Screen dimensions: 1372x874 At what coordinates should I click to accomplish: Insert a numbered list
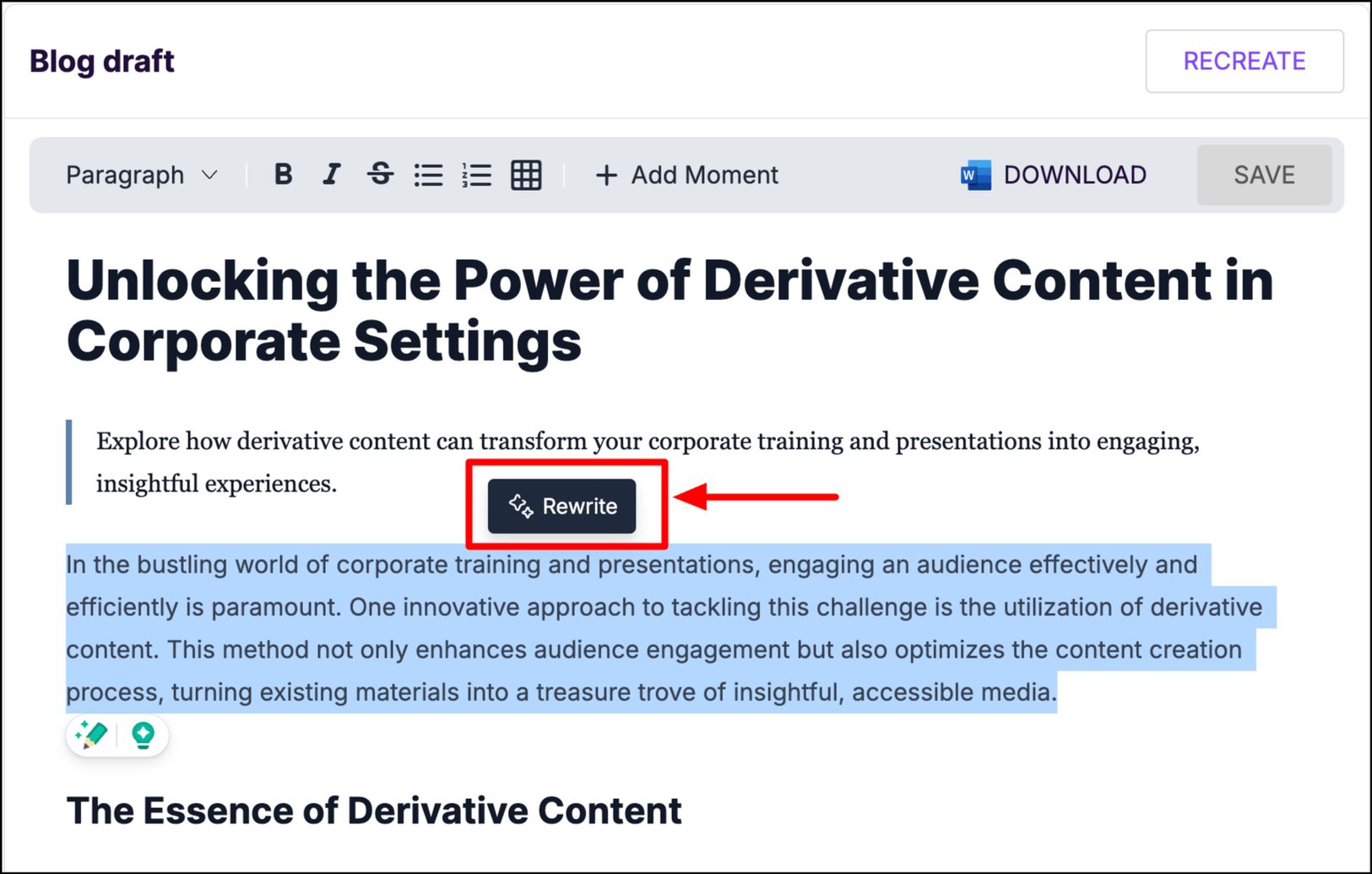coord(477,175)
